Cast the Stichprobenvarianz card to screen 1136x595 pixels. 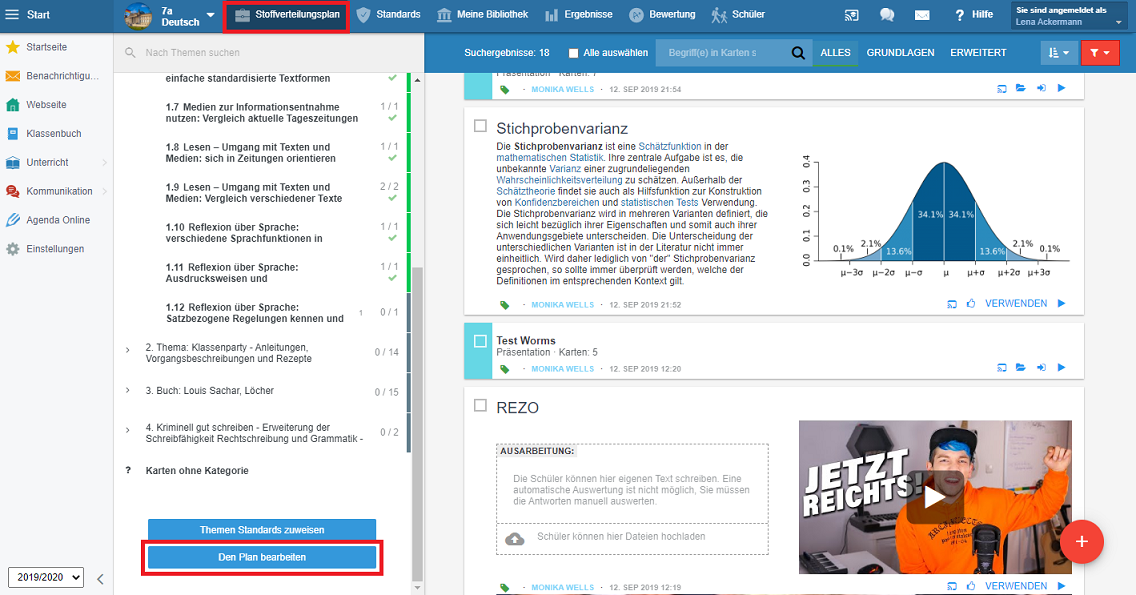(x=952, y=304)
